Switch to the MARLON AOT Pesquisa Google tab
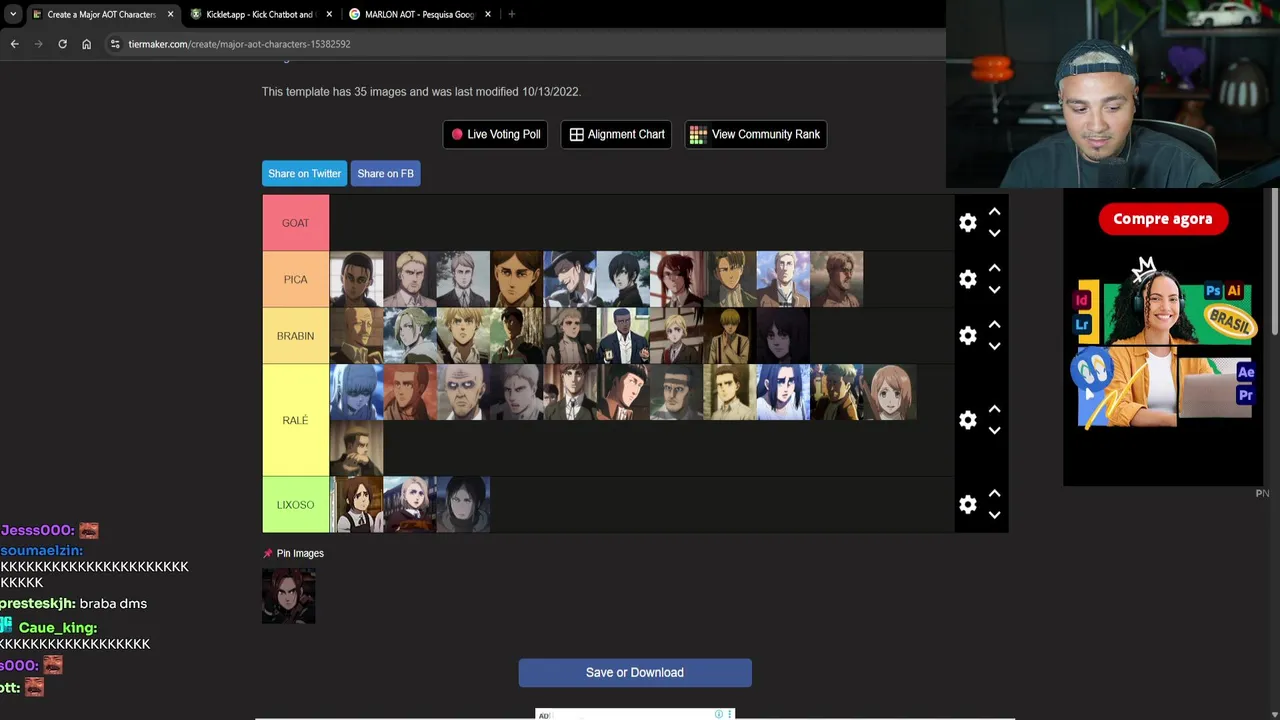Image resolution: width=1280 pixels, height=720 pixels. click(419, 14)
